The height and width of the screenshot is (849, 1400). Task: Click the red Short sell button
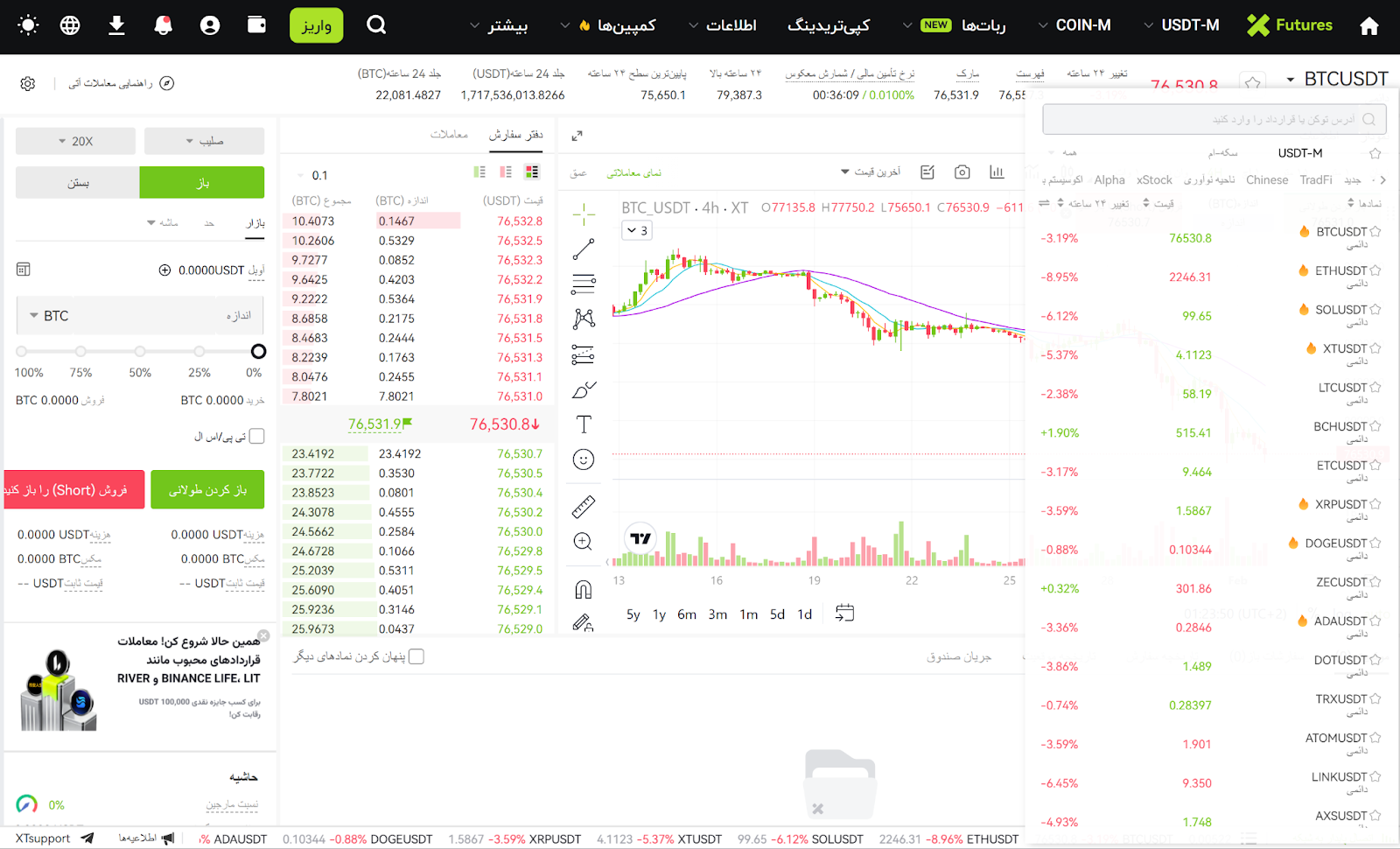coord(73,490)
